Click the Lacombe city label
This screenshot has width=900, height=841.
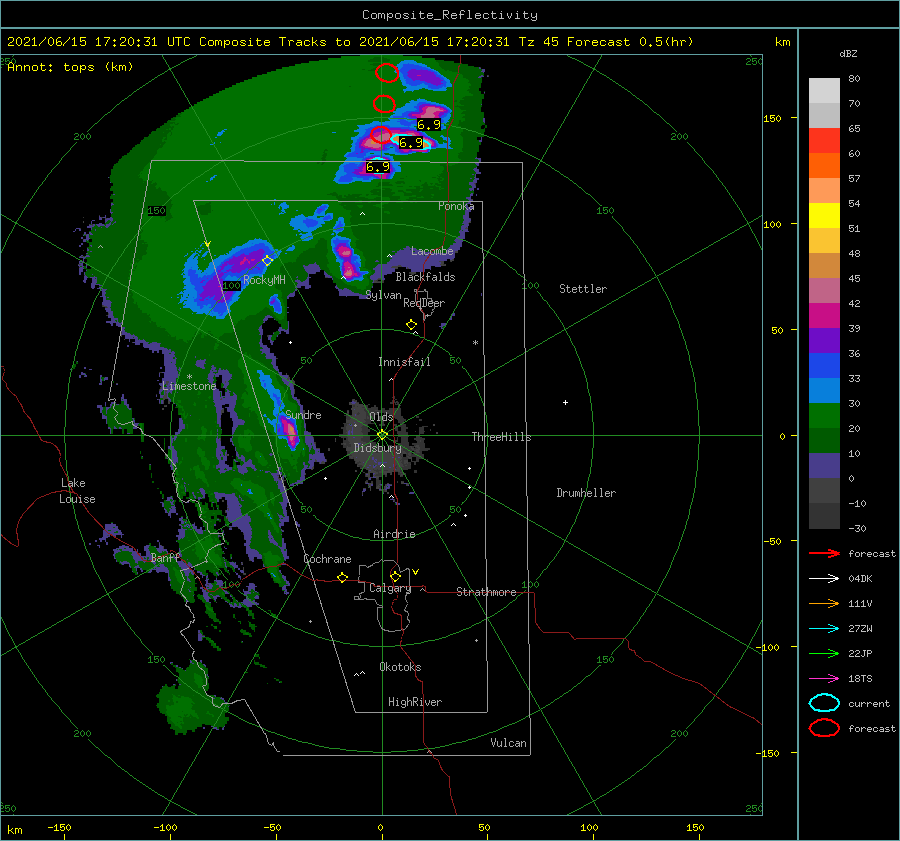(x=432, y=251)
